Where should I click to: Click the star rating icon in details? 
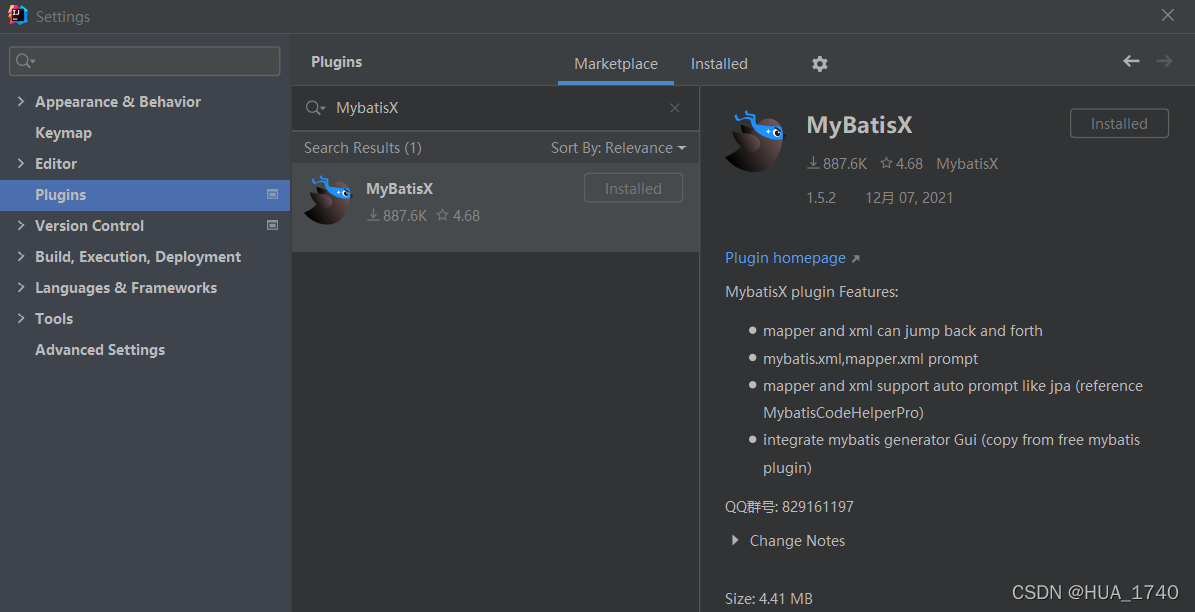(x=886, y=163)
